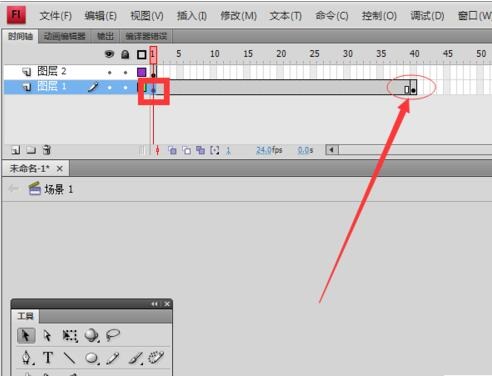Toggle lock on all layers via padlock icon

pyautogui.click(x=125, y=54)
